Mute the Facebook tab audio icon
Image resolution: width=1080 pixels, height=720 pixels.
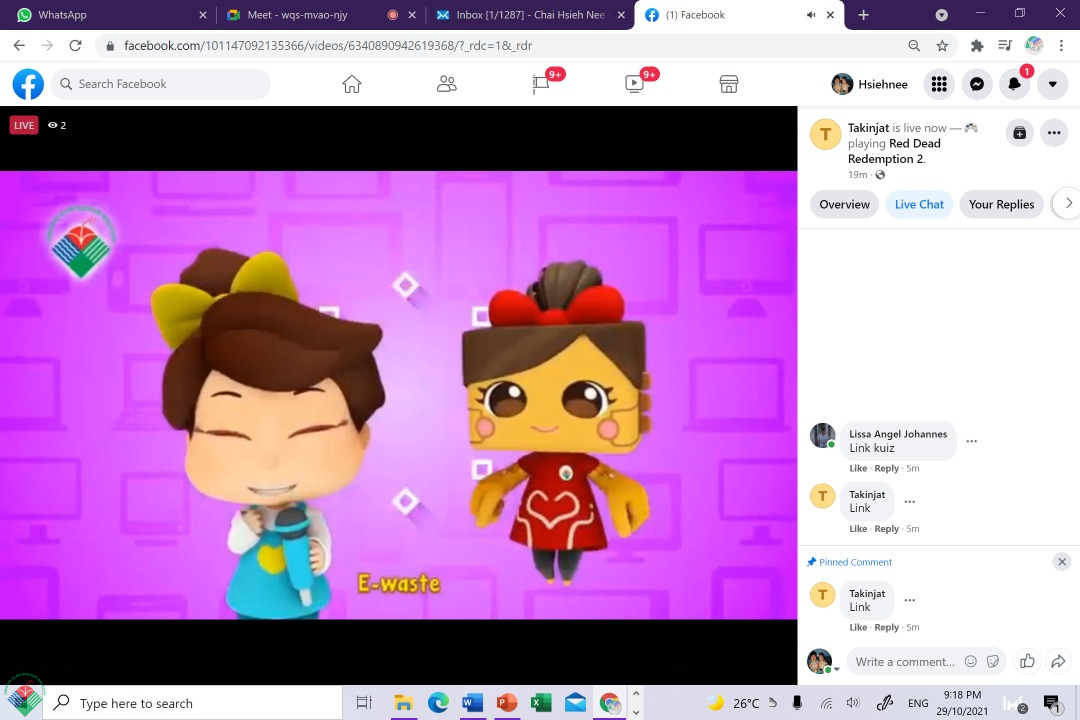click(811, 15)
